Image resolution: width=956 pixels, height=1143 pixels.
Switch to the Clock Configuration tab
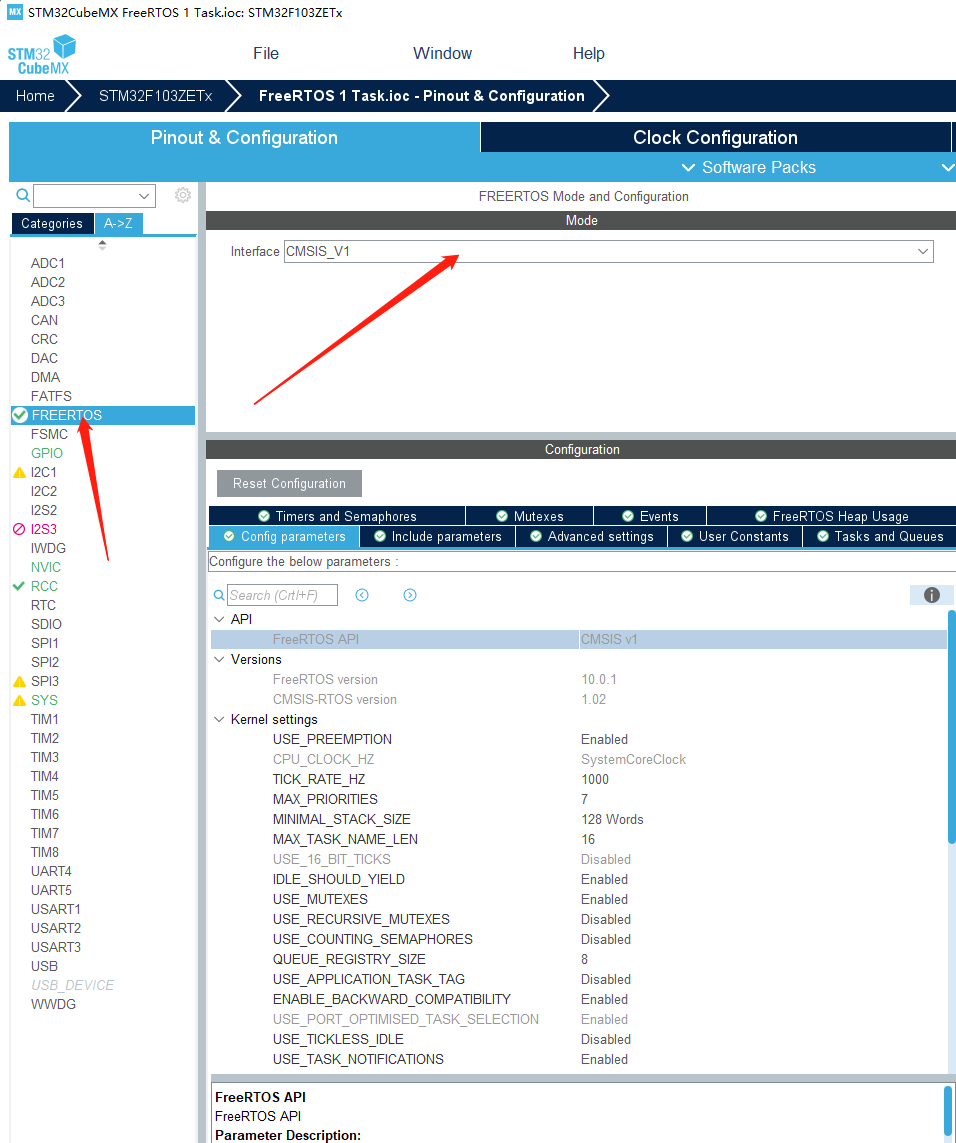pos(714,137)
